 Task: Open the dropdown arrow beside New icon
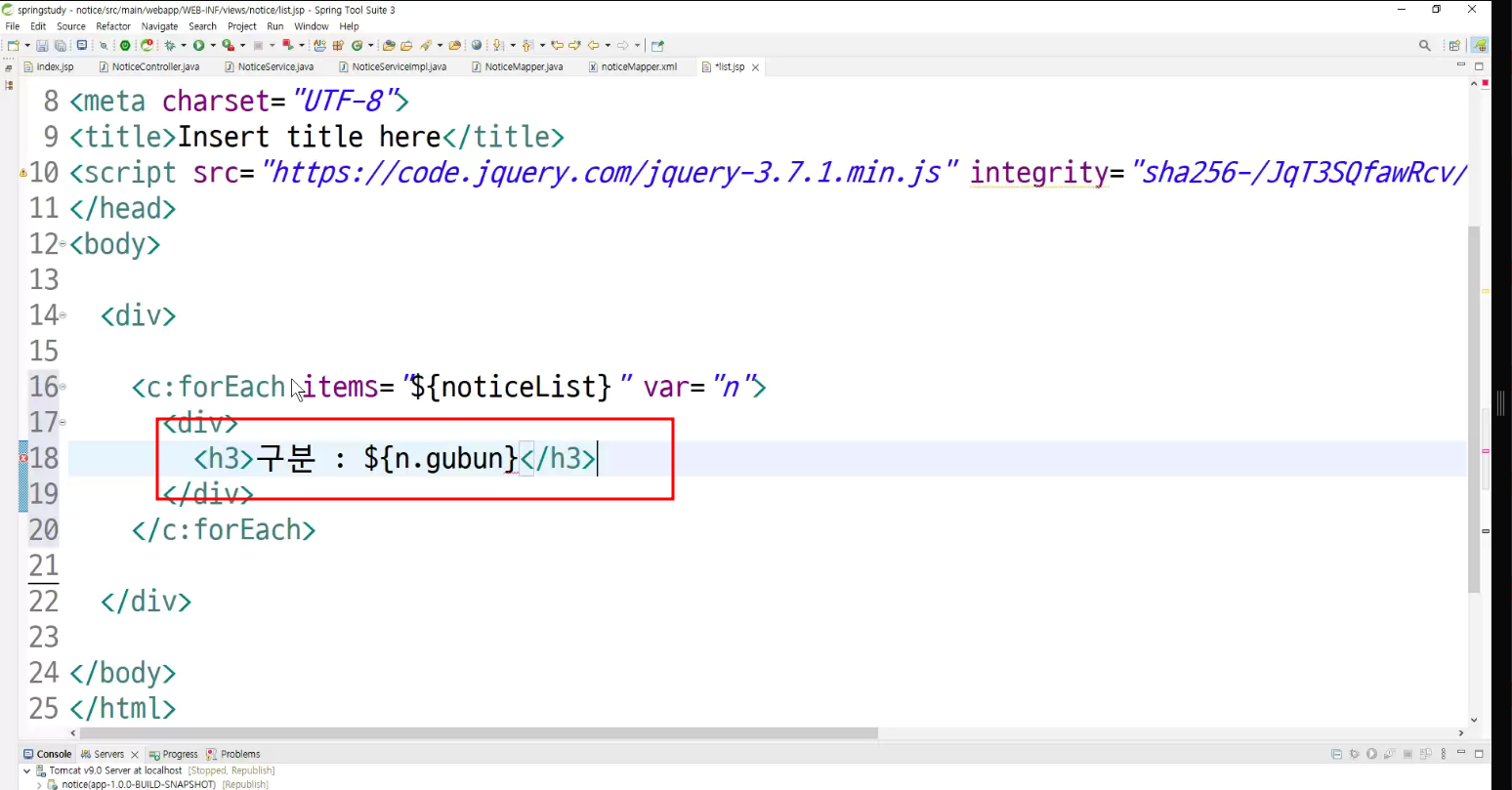[27, 45]
